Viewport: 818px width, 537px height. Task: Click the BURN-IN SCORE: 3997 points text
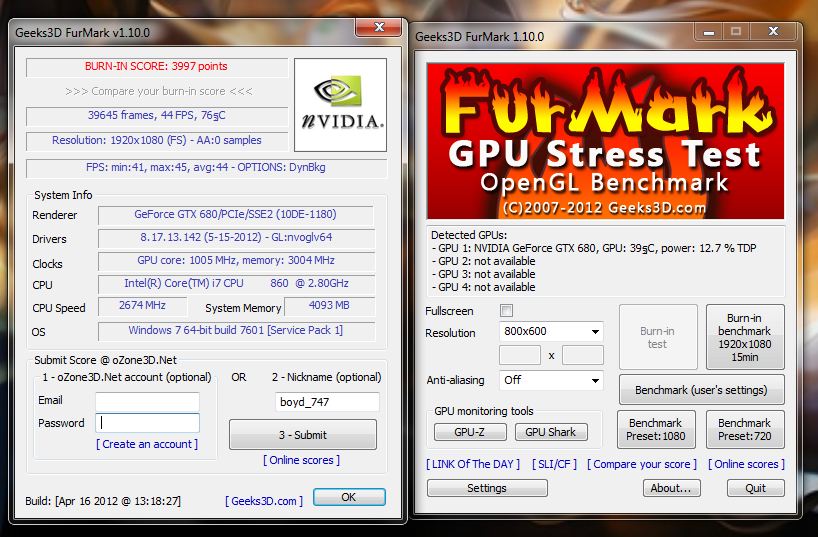(x=157, y=66)
